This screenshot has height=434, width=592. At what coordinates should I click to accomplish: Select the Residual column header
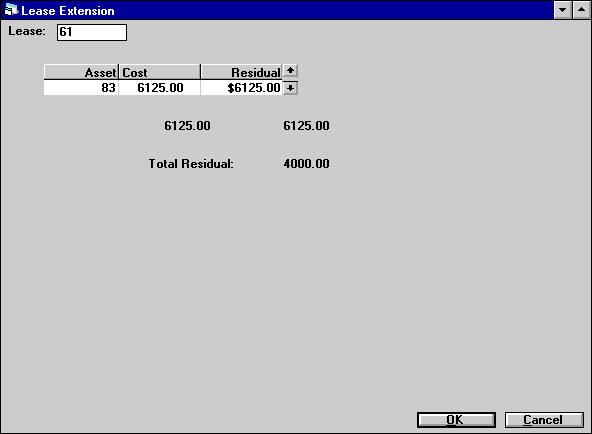(x=242, y=72)
